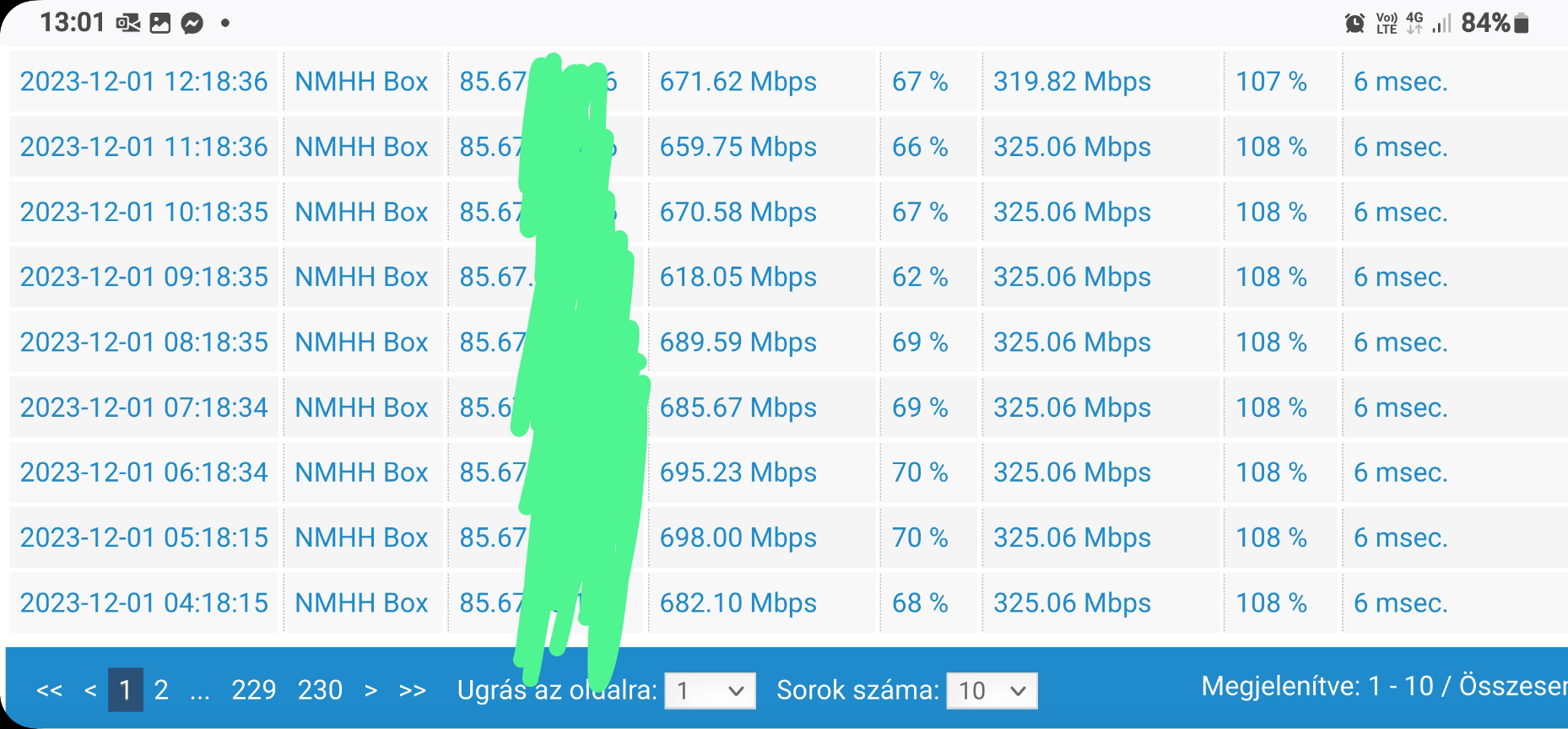Tap the image notification icon
Image resolution: width=1568 pixels, height=729 pixels.
coord(160,24)
